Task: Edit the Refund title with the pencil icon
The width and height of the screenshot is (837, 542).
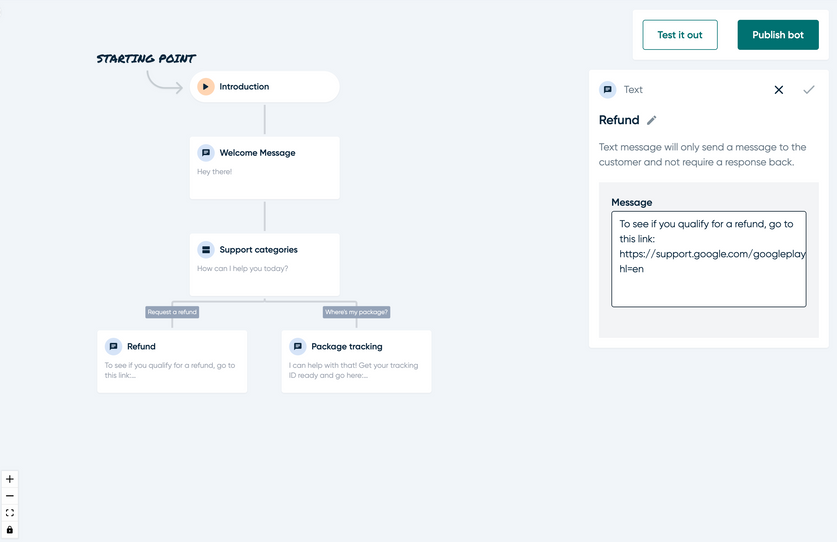Action: [x=651, y=120]
